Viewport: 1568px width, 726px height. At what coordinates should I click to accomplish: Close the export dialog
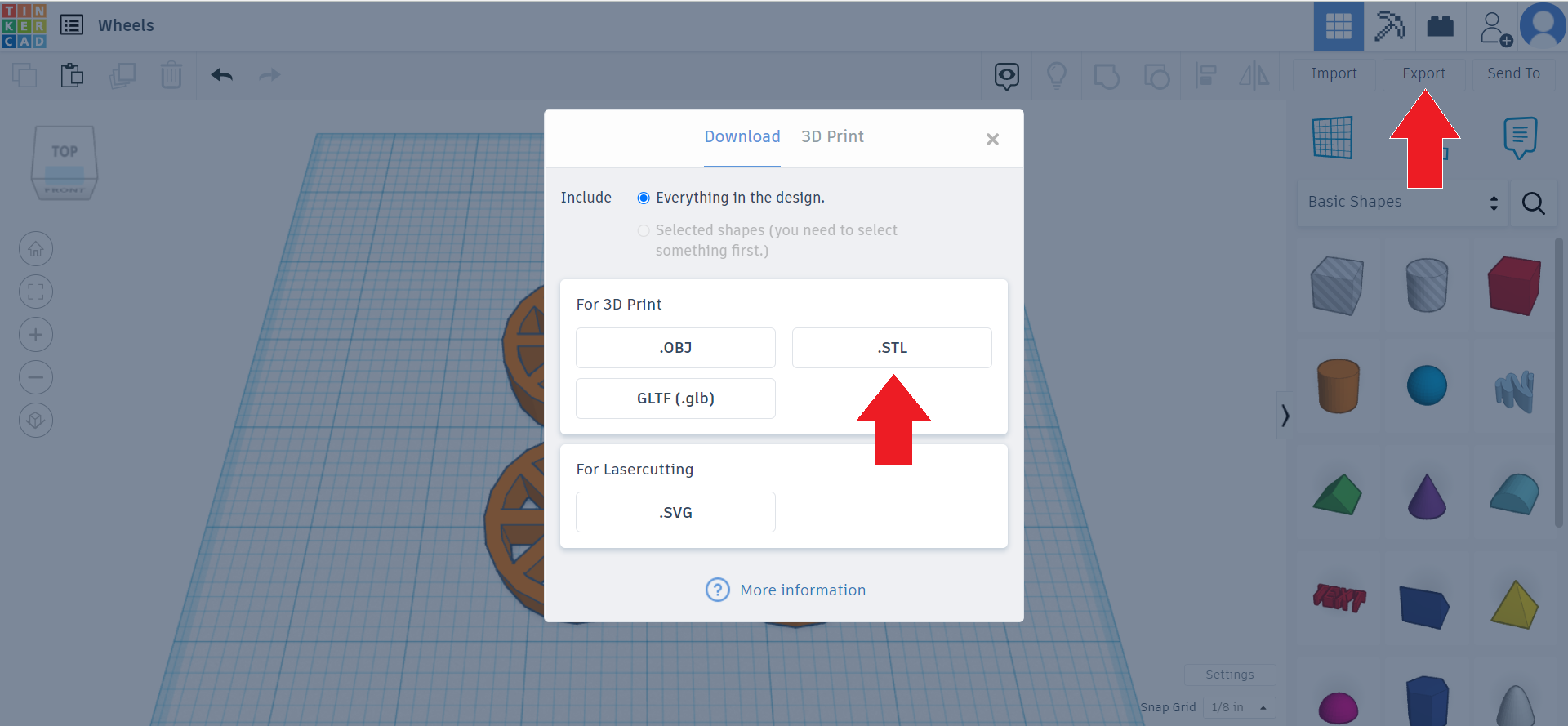[x=992, y=140]
